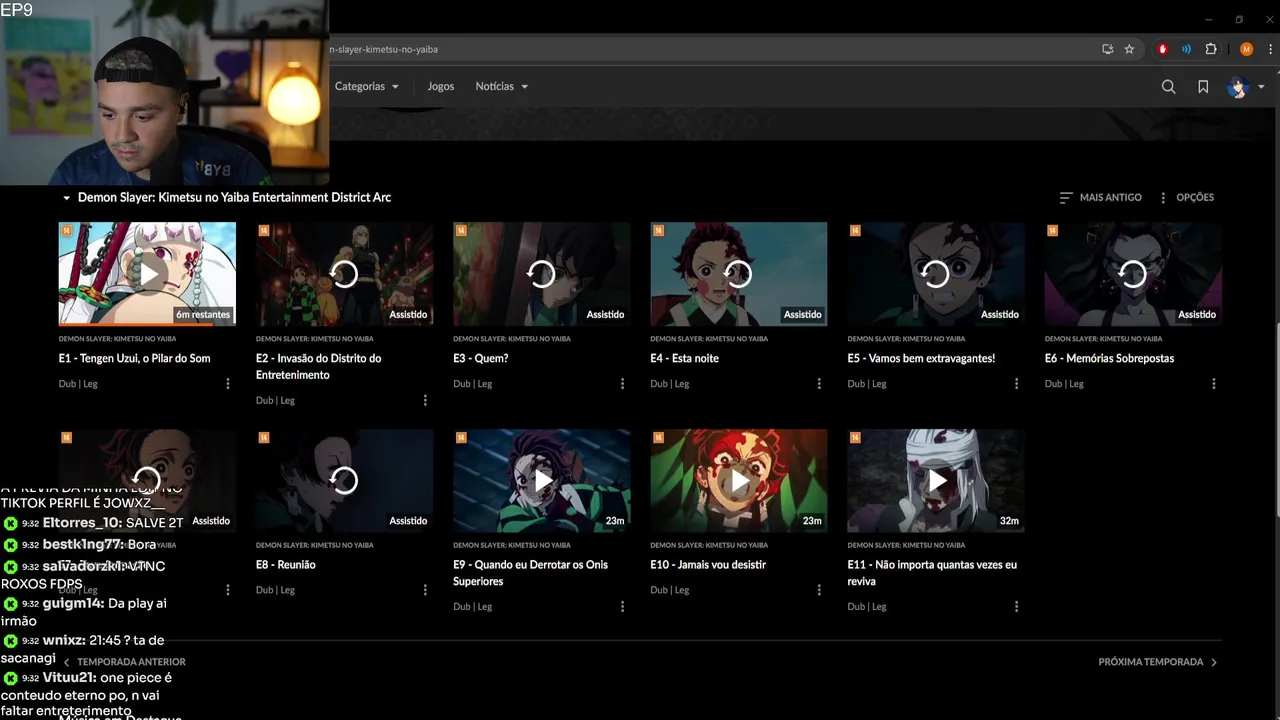Open title E9 - Quando eu Derrotar os Onis Superiores

click(530, 573)
